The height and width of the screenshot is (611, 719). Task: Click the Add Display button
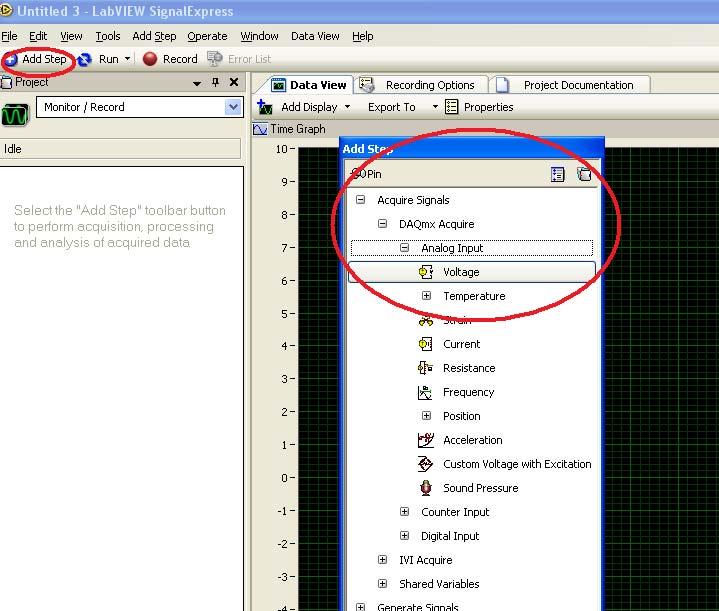click(x=298, y=107)
